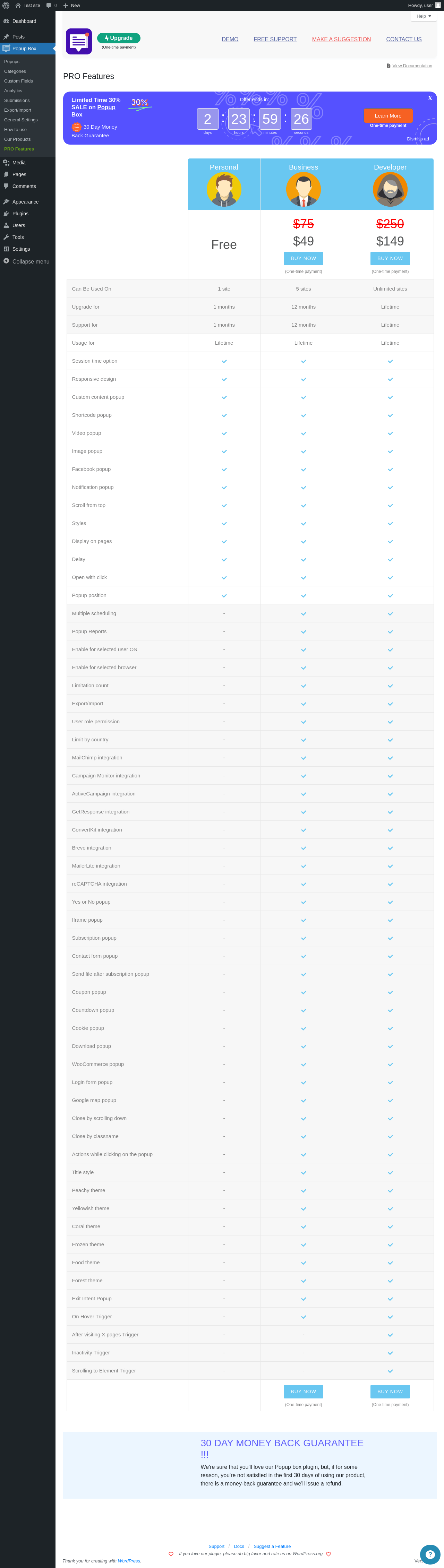
Task: Open the comments bubble icon in admin bar
Action: coord(49,6)
